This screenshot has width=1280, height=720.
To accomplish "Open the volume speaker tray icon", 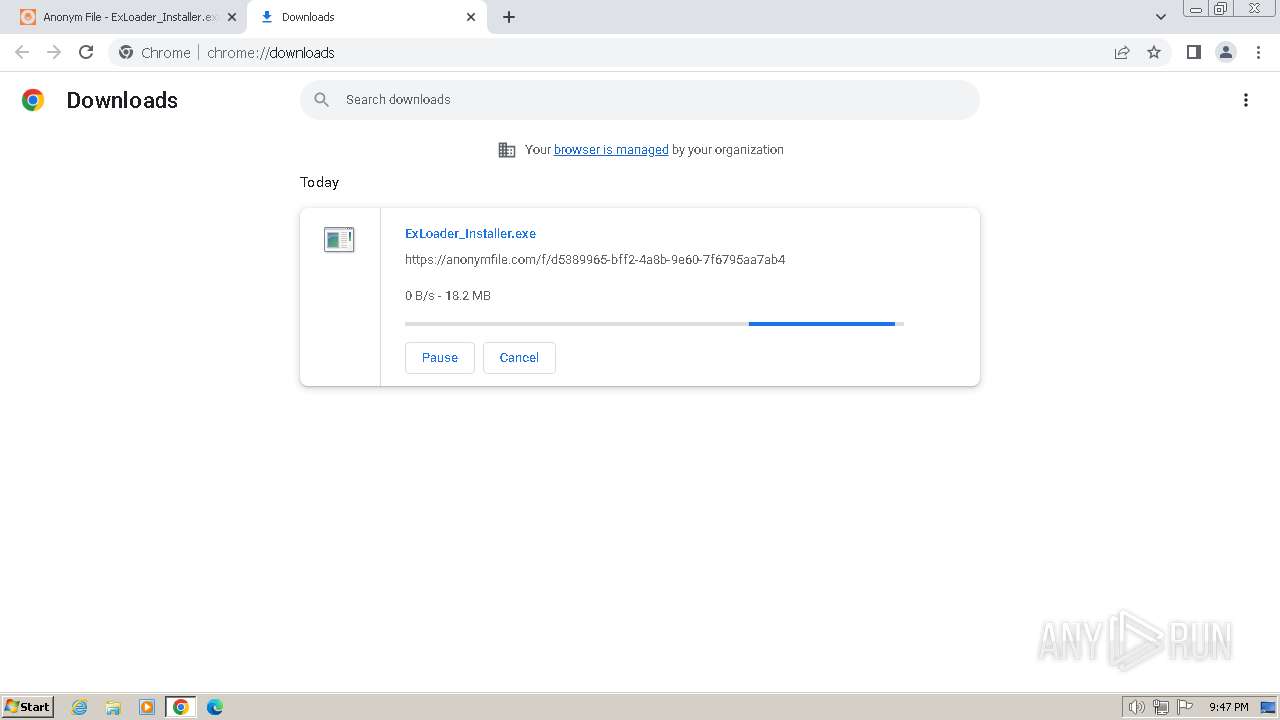I will point(1136,707).
